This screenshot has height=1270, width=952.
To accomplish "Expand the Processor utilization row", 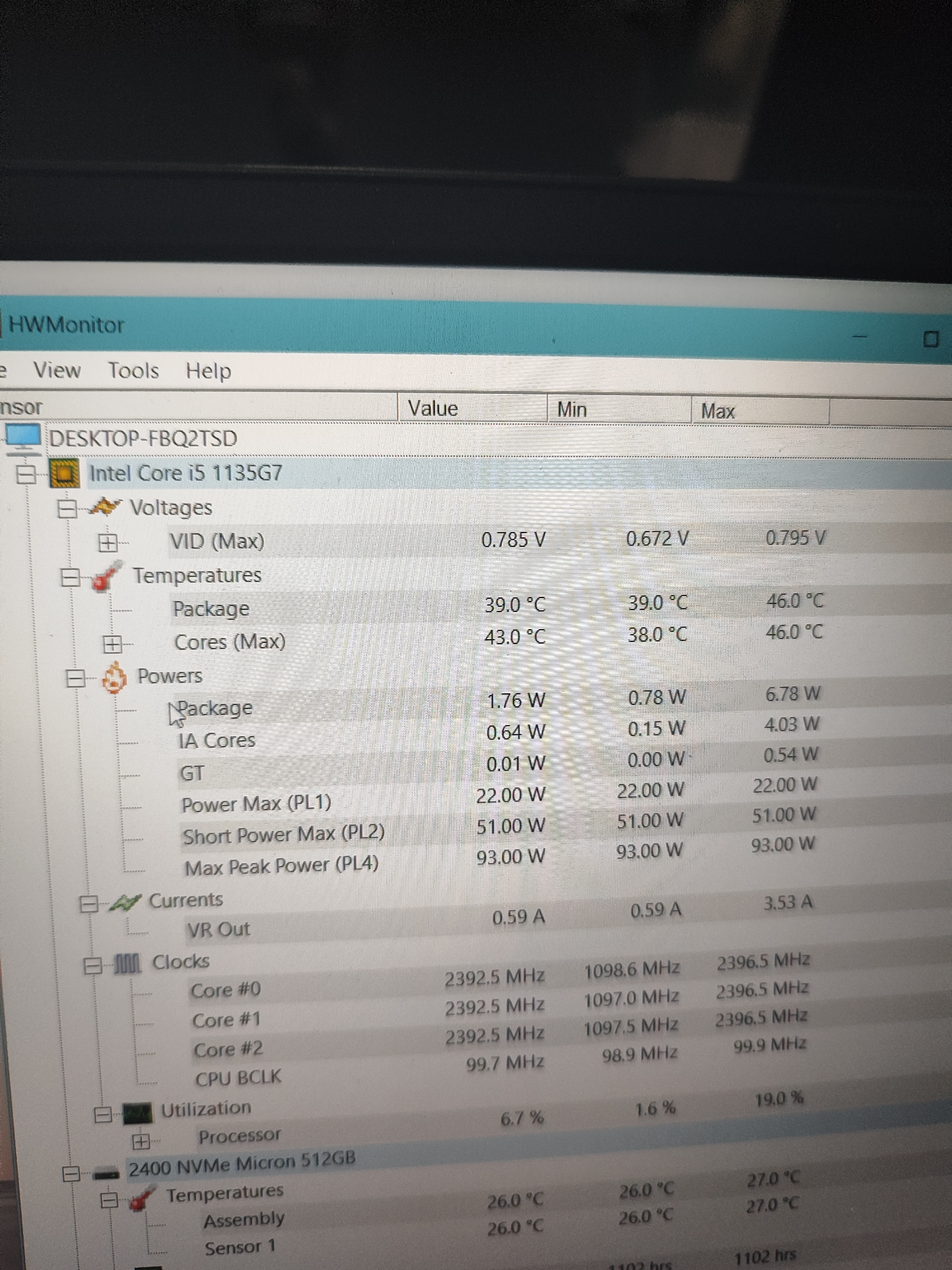I will coord(140,1142).
